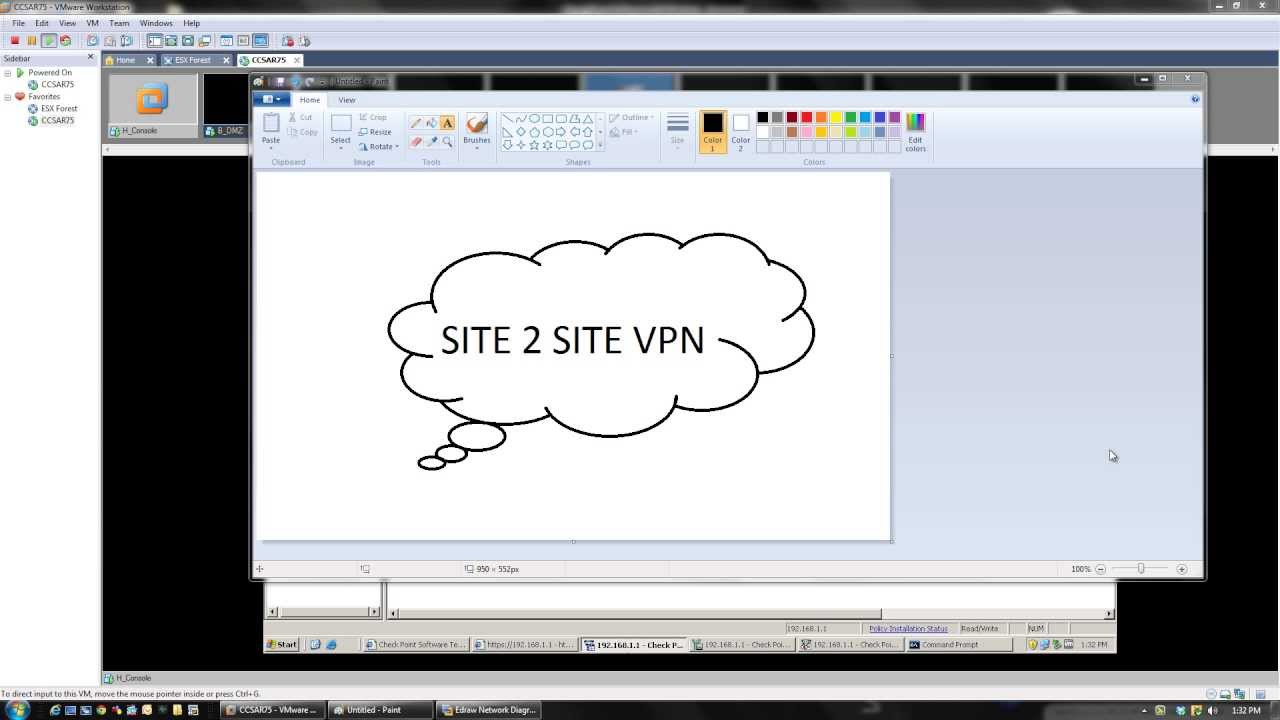Open the Home tab in Paint ribbon
1280x720 pixels.
[310, 100]
